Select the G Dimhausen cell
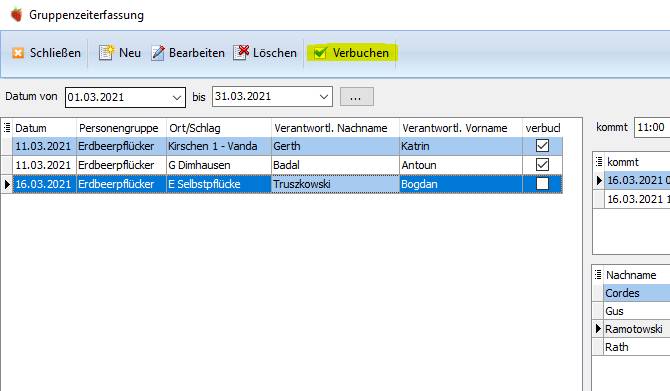This screenshot has height=391, width=670. [x=219, y=165]
